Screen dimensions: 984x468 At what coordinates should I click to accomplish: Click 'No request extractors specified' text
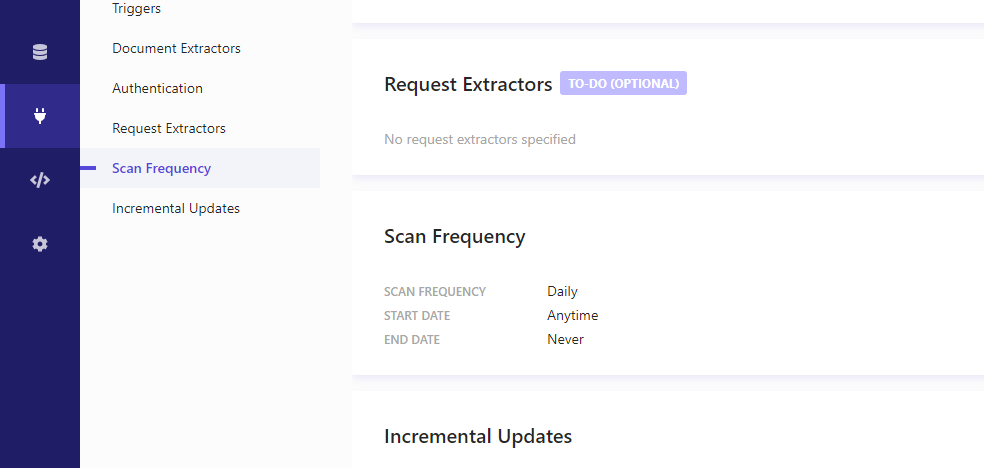pos(480,139)
